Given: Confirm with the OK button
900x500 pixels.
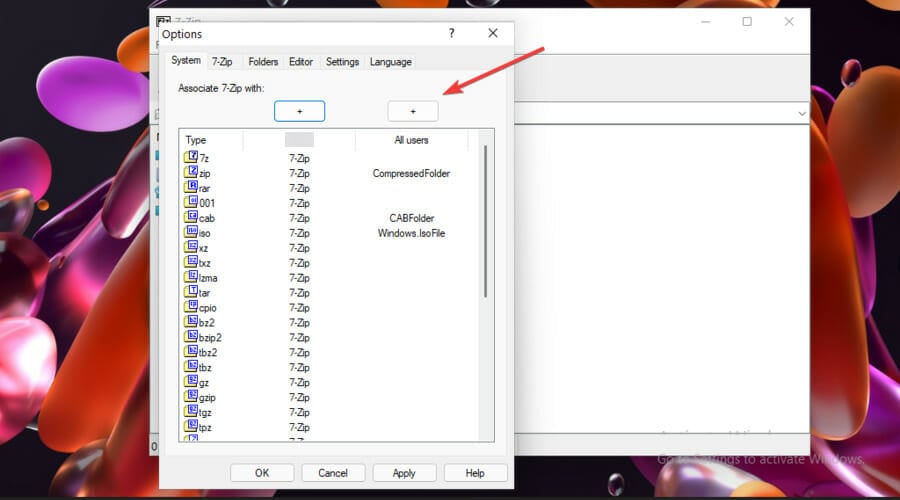Looking at the screenshot, I should (x=262, y=473).
